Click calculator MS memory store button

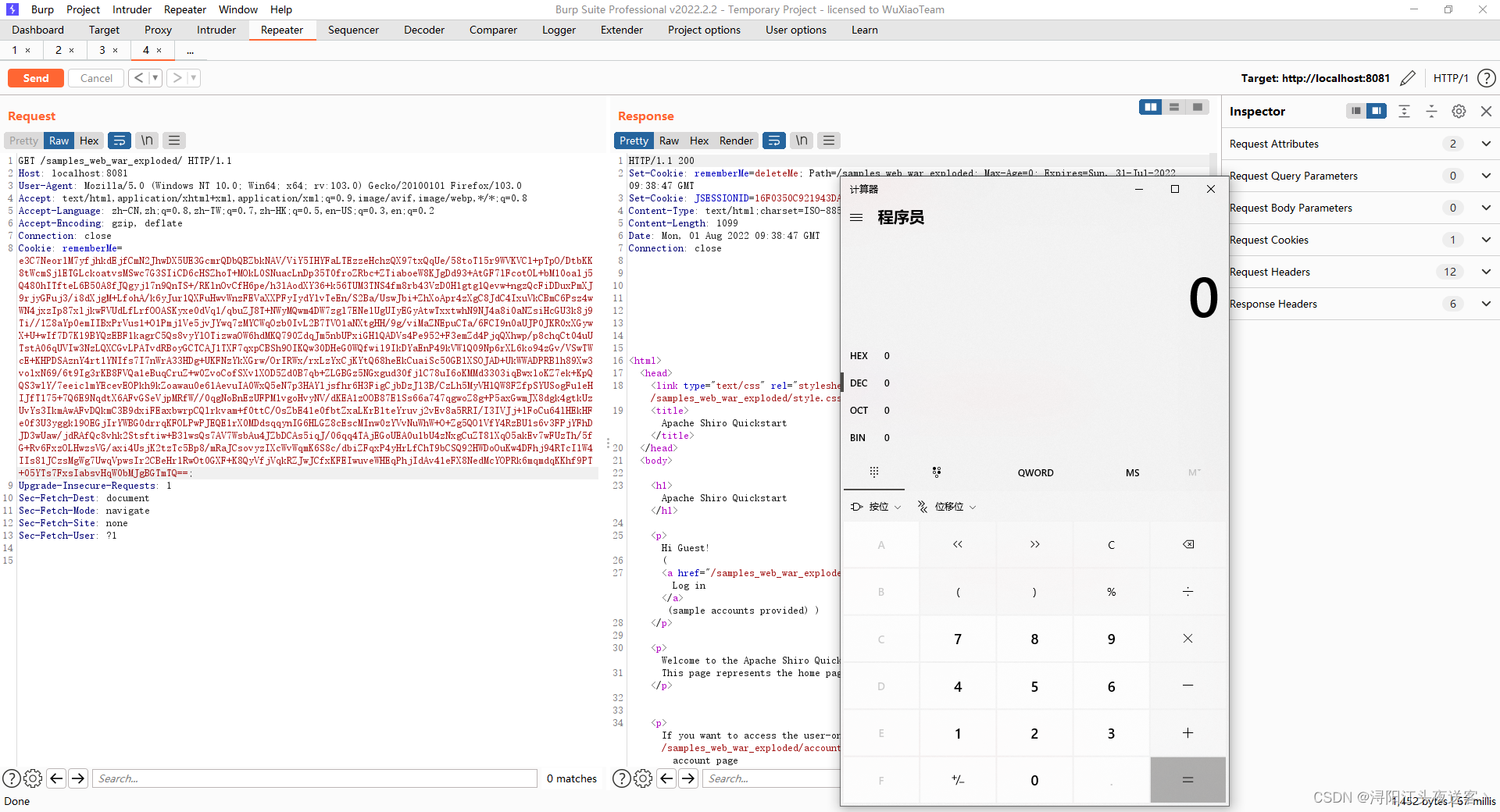click(x=1132, y=473)
